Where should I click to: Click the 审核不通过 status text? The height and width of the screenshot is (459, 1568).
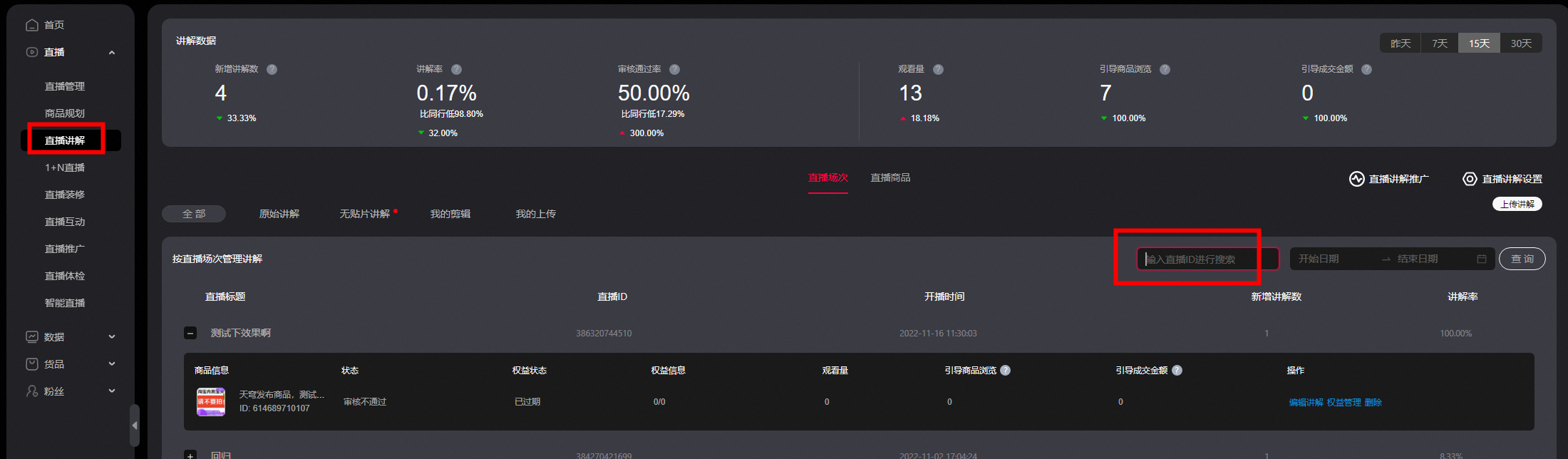click(x=365, y=402)
